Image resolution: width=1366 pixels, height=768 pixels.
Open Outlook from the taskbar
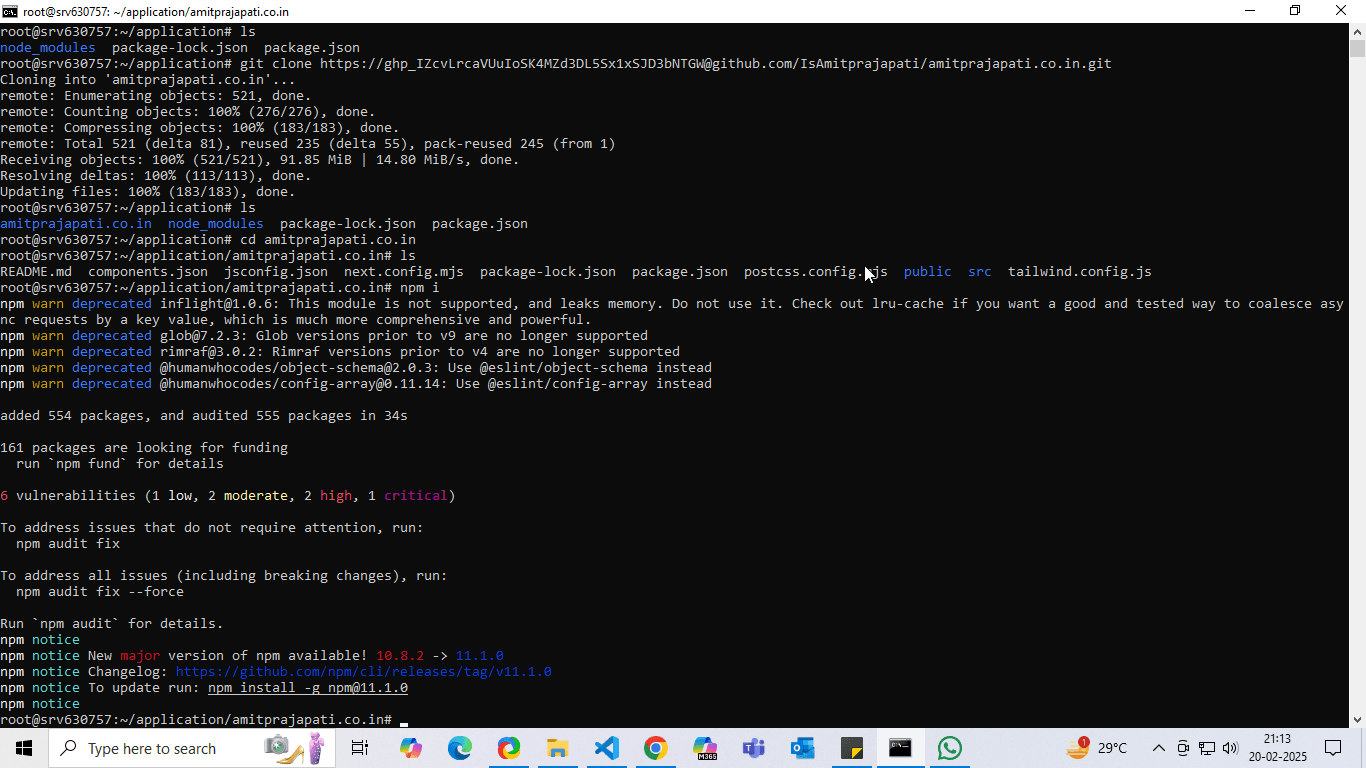pos(802,748)
